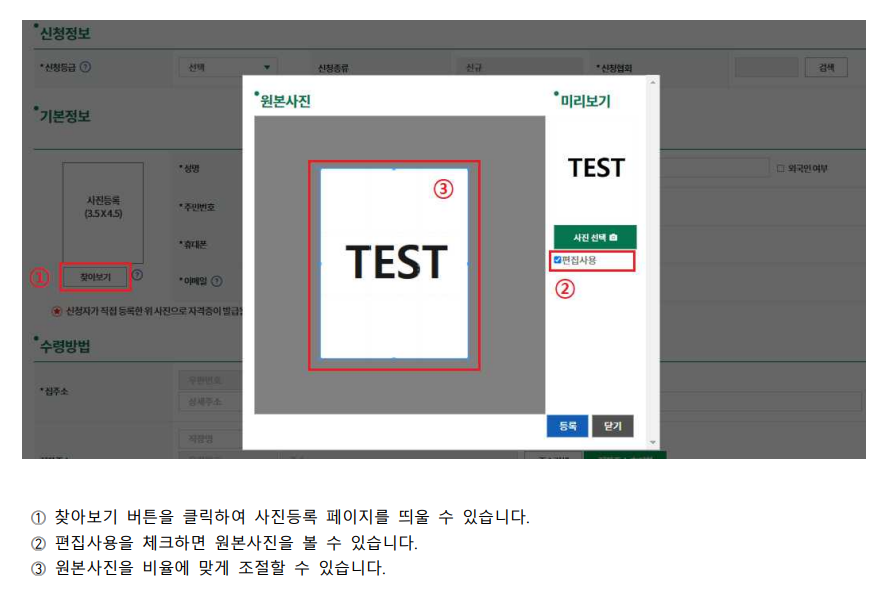Dismiss the dialog using the 닫기 button
This screenshot has height=597, width=887.
(x=612, y=425)
